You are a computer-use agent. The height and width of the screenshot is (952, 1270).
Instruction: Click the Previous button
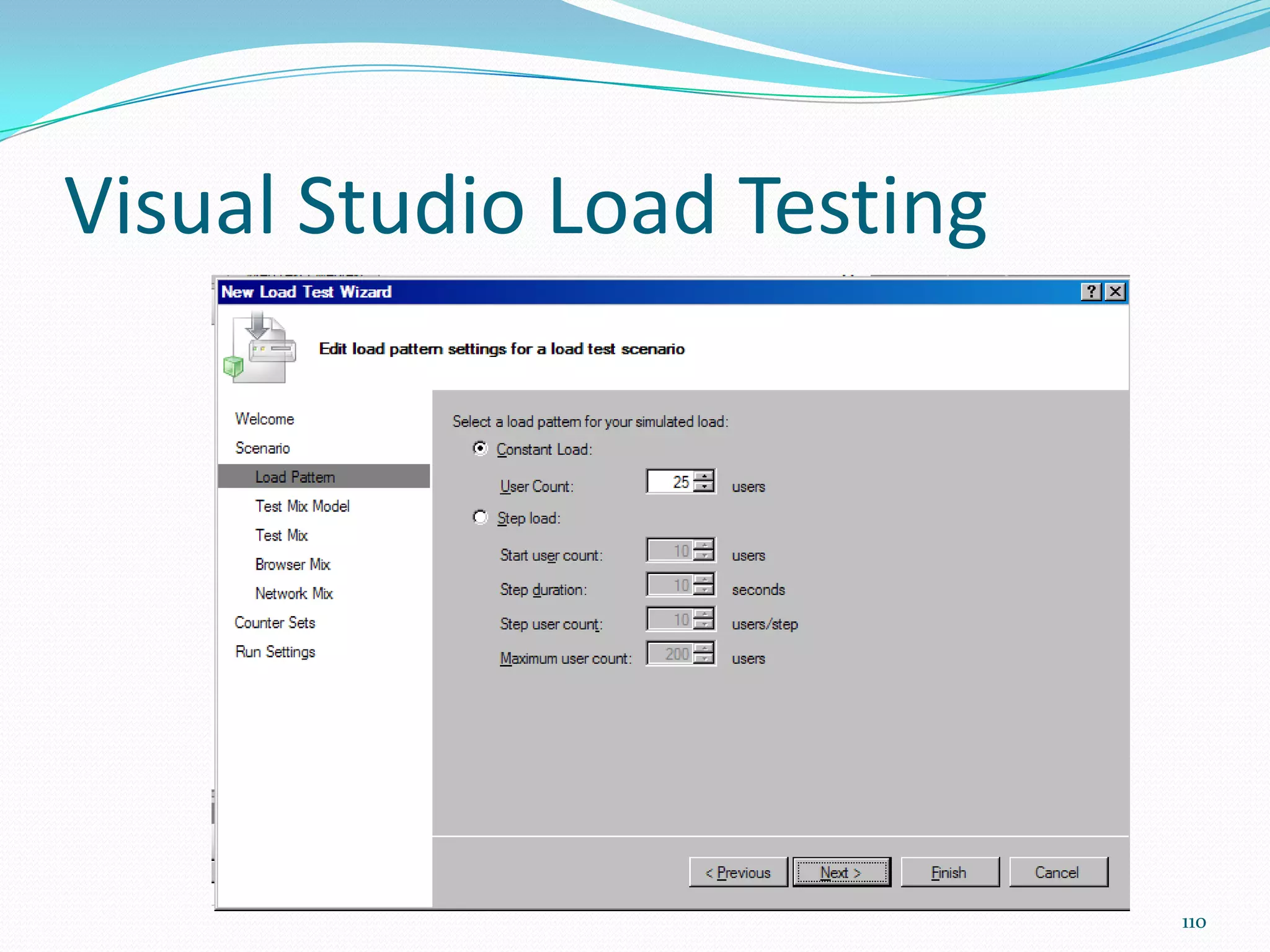[738, 872]
